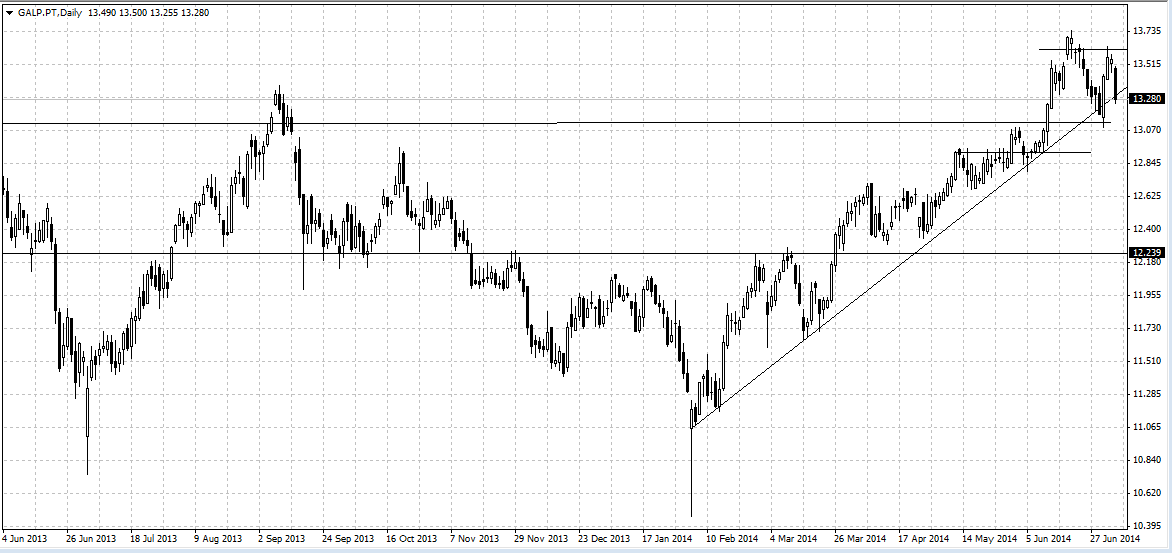Click the 11.955 price axis label
The width and height of the screenshot is (1172, 553).
[1146, 295]
